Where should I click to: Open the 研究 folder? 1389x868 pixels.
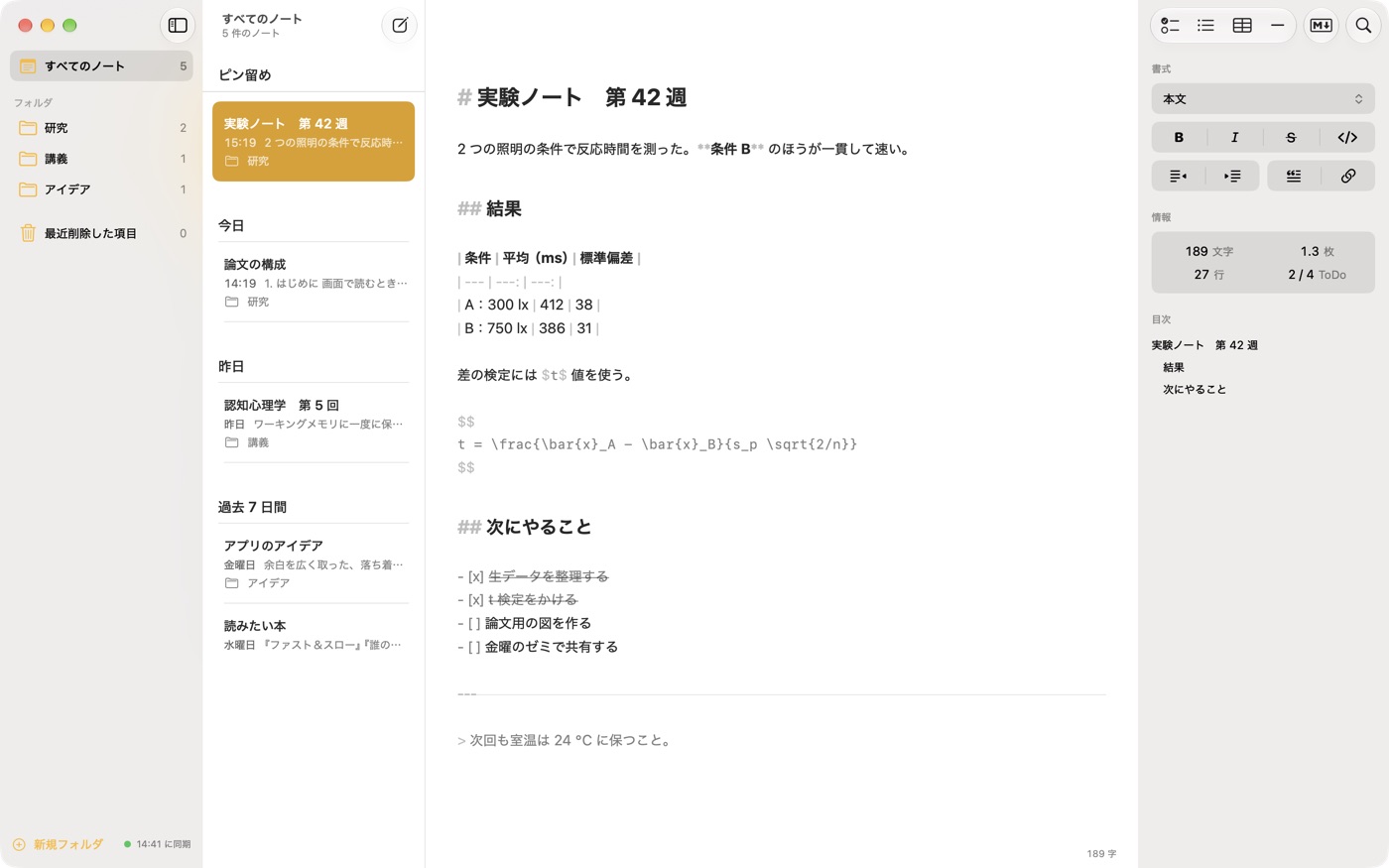click(x=101, y=128)
